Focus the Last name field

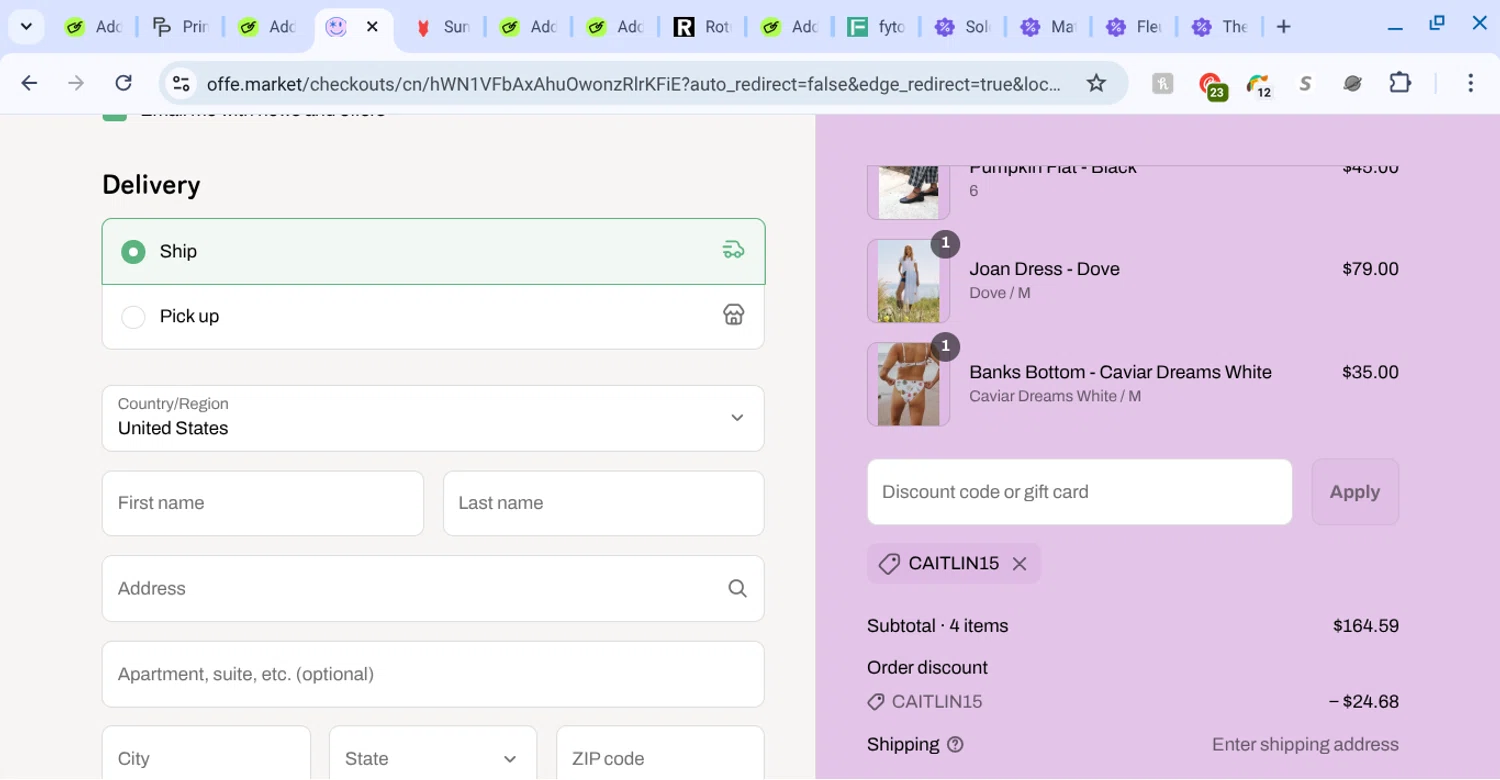604,503
